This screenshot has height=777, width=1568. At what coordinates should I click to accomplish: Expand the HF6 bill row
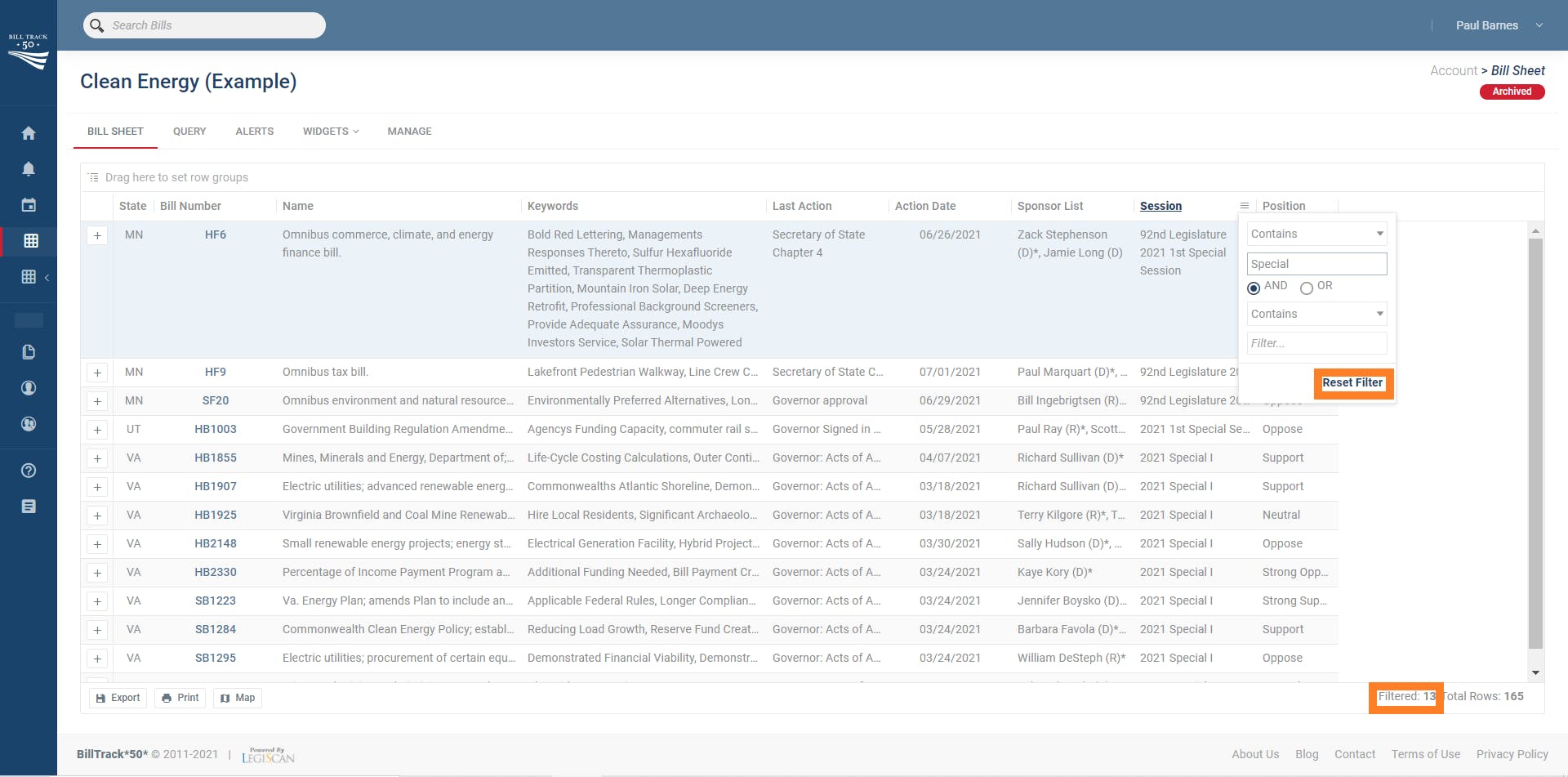point(97,235)
